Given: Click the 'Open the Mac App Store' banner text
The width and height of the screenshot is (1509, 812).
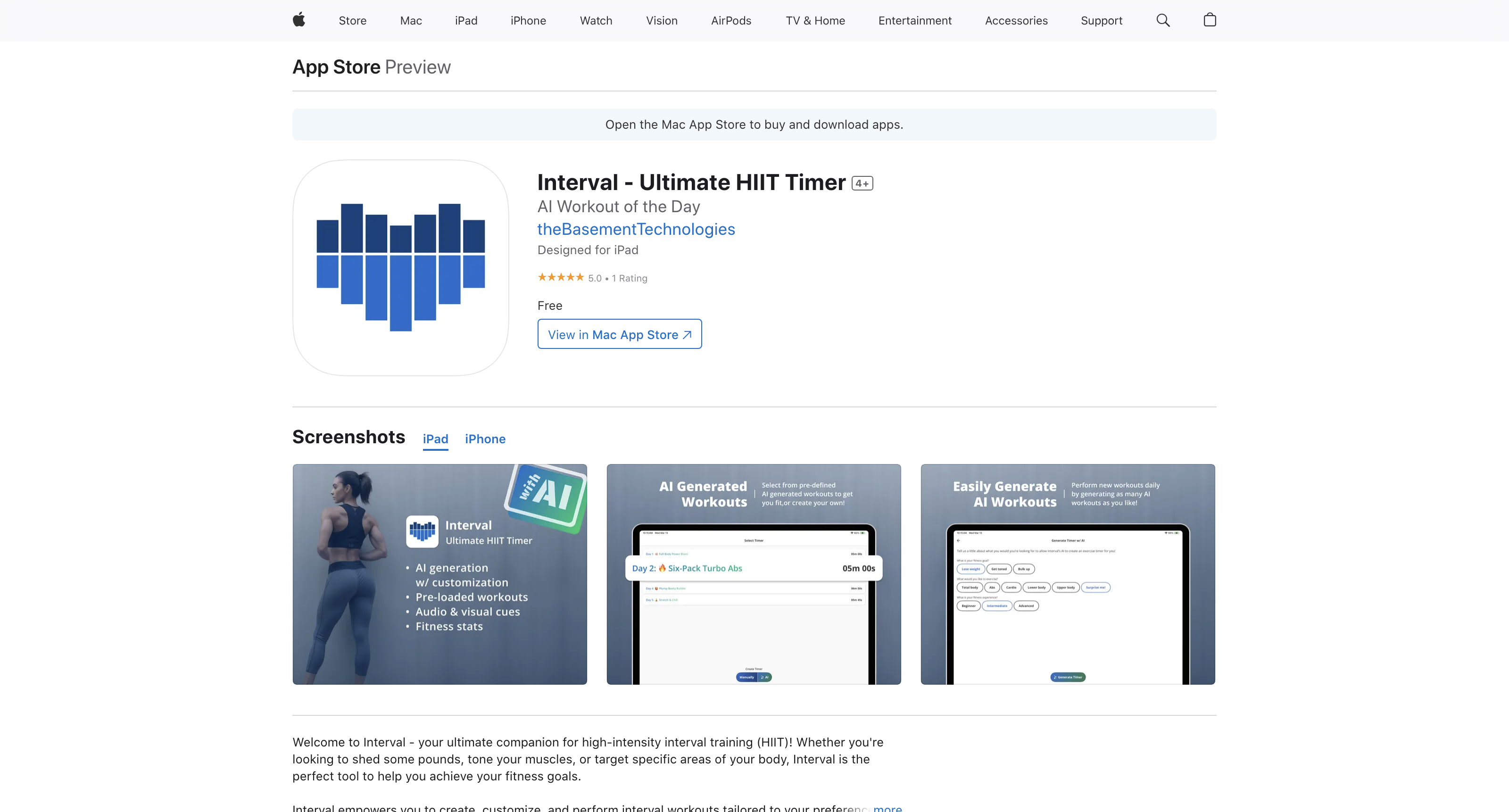Looking at the screenshot, I should tap(754, 124).
